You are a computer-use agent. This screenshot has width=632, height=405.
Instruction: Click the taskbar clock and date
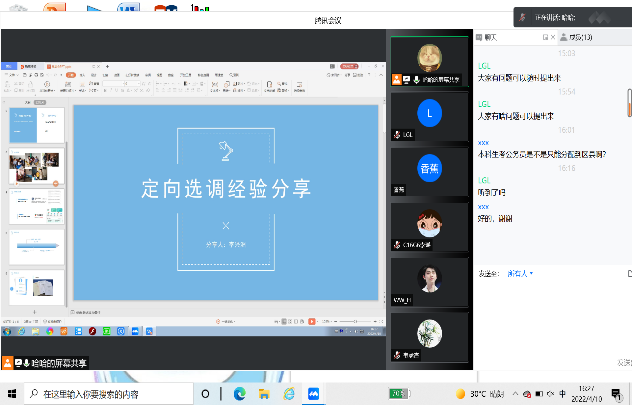tap(583, 394)
